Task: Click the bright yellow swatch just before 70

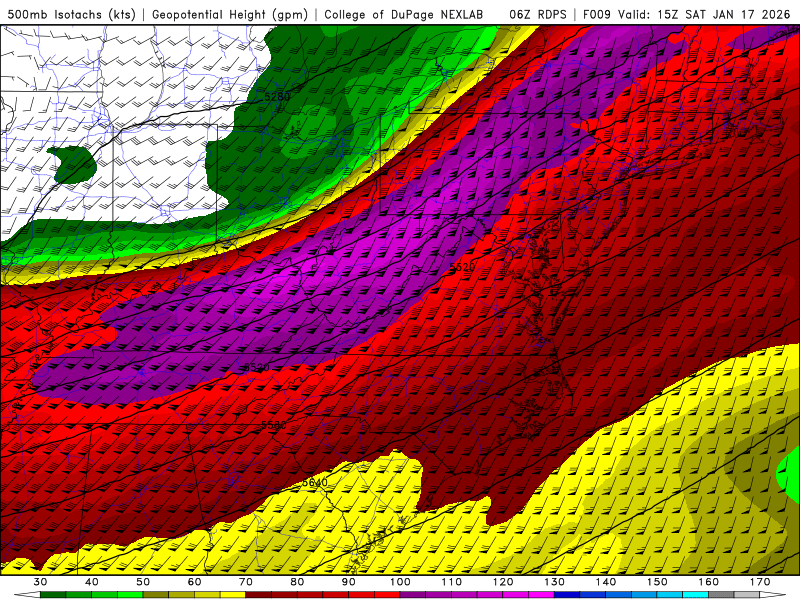Action: pyautogui.click(x=233, y=595)
